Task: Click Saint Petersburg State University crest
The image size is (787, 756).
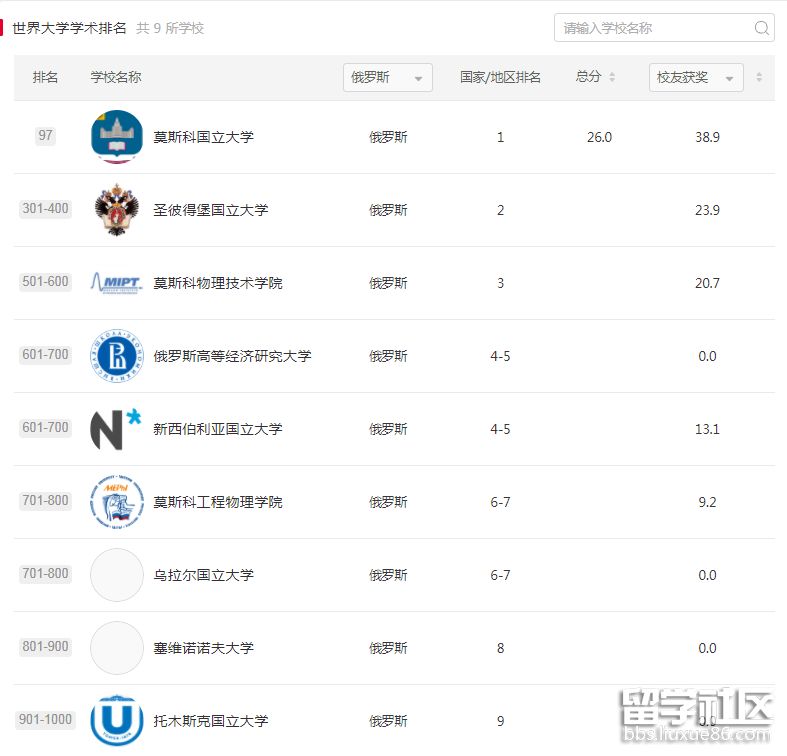Action: pos(116,210)
